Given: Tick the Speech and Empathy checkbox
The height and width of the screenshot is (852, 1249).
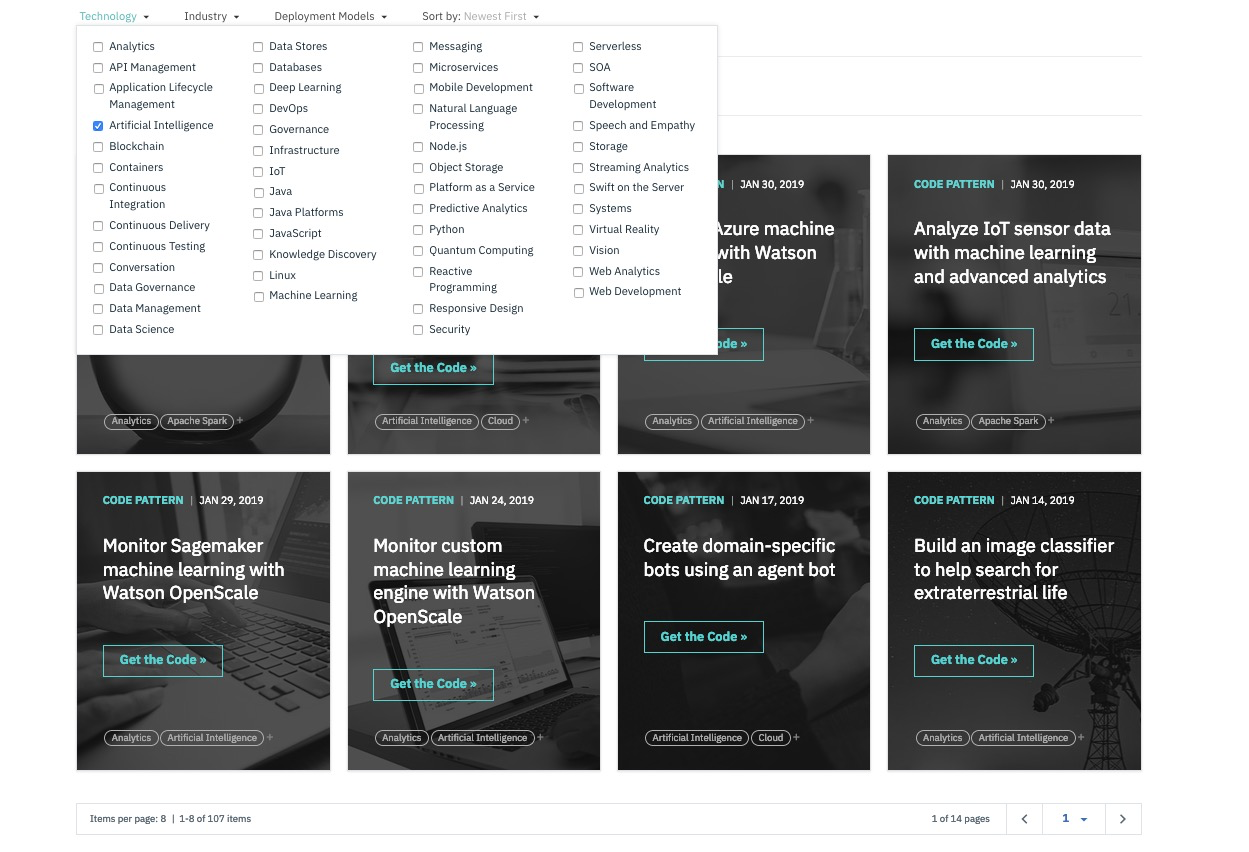Looking at the screenshot, I should tap(578, 126).
